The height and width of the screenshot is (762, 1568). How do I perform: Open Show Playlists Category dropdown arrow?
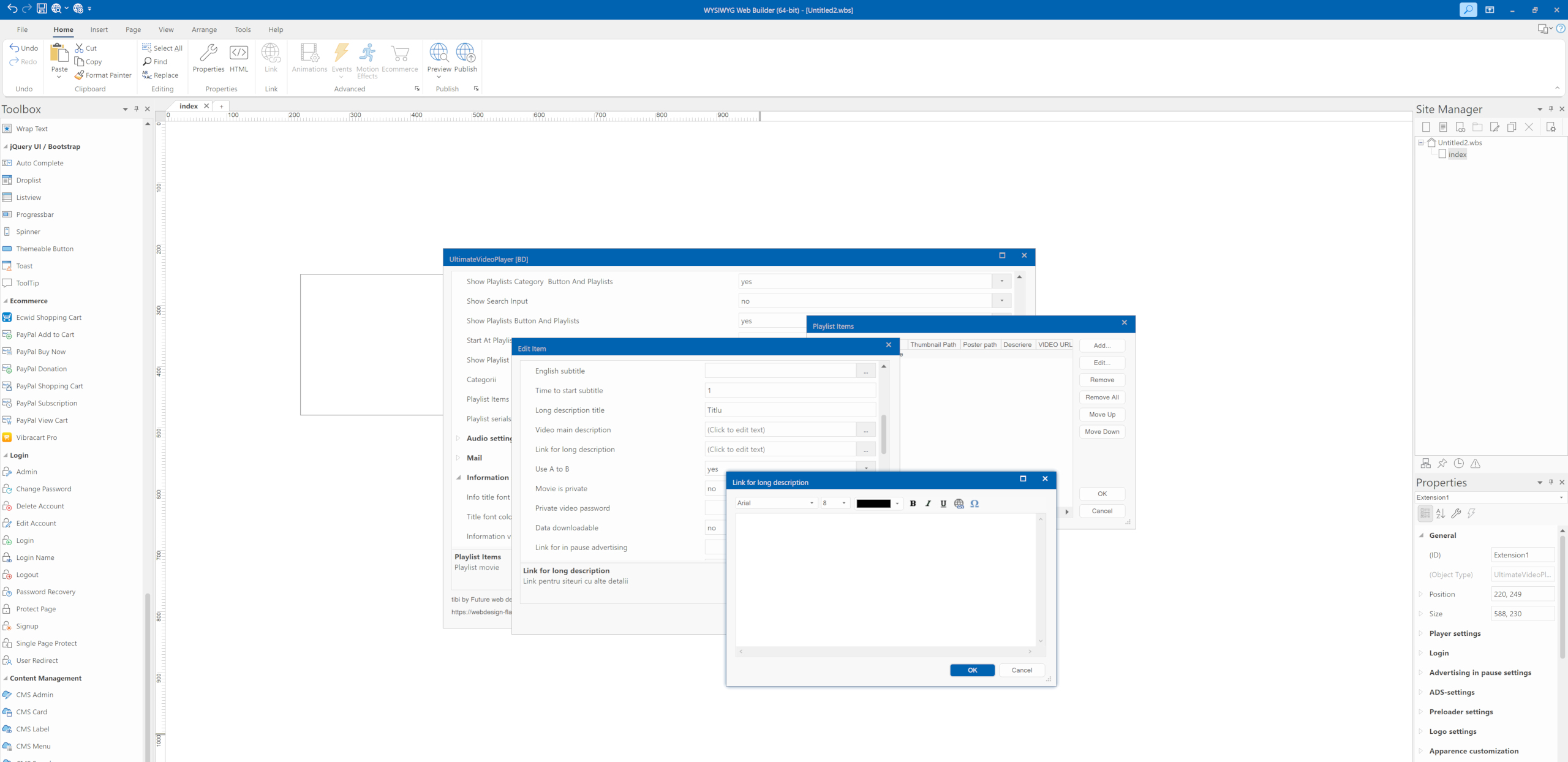tap(1001, 281)
